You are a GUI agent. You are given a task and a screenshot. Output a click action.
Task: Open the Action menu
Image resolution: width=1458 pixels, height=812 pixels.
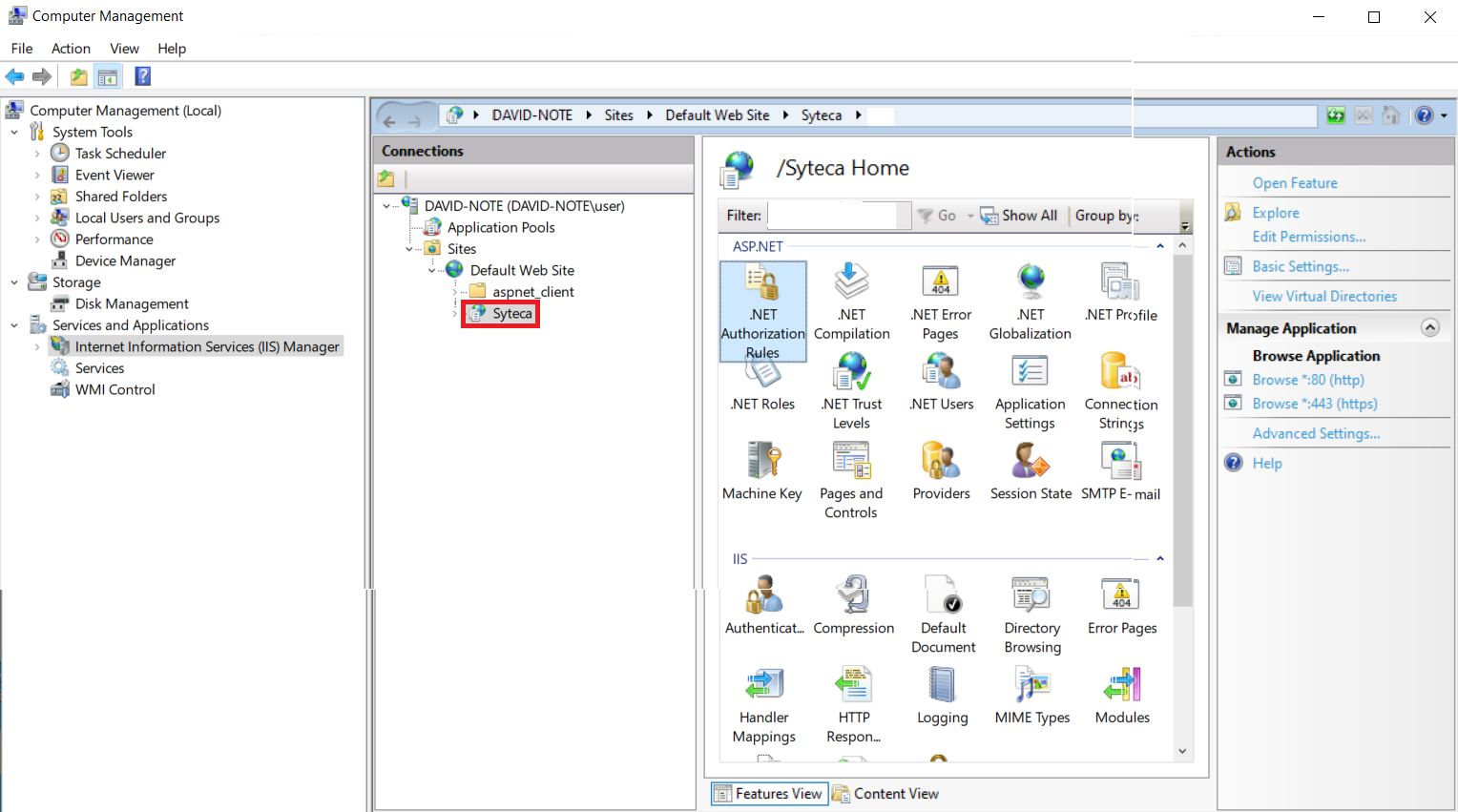71,49
